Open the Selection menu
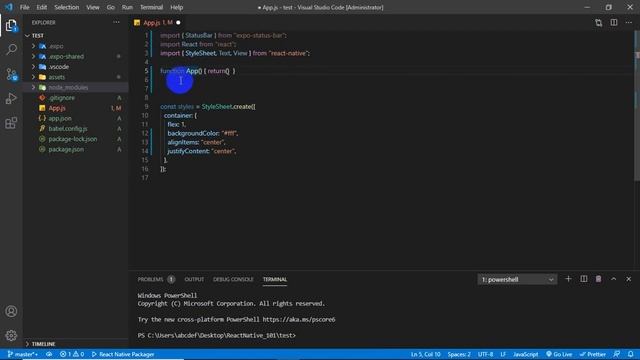This screenshot has height=360, width=640. pyautogui.click(x=67, y=7)
